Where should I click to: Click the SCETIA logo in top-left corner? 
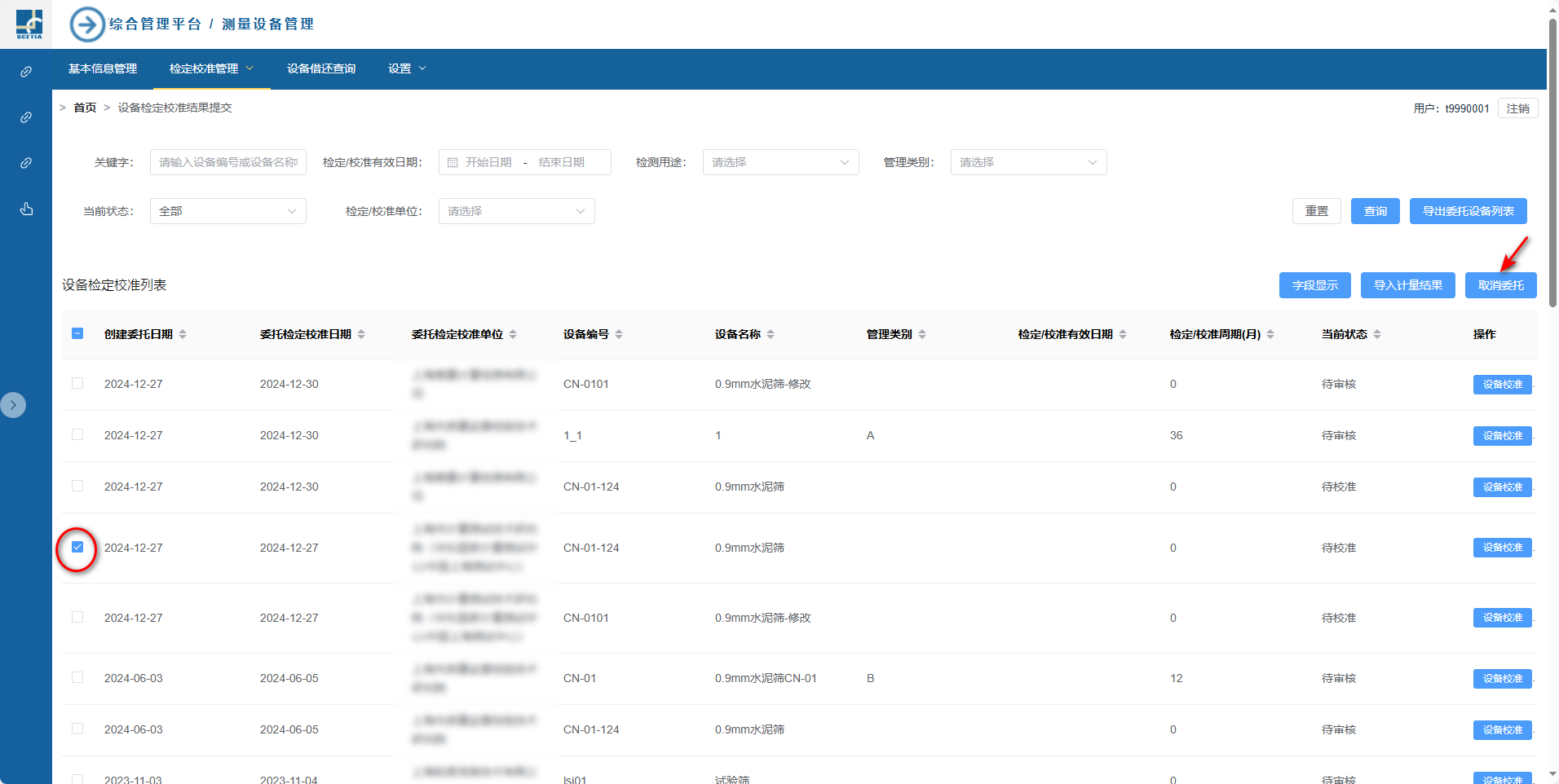pyautogui.click(x=29, y=24)
